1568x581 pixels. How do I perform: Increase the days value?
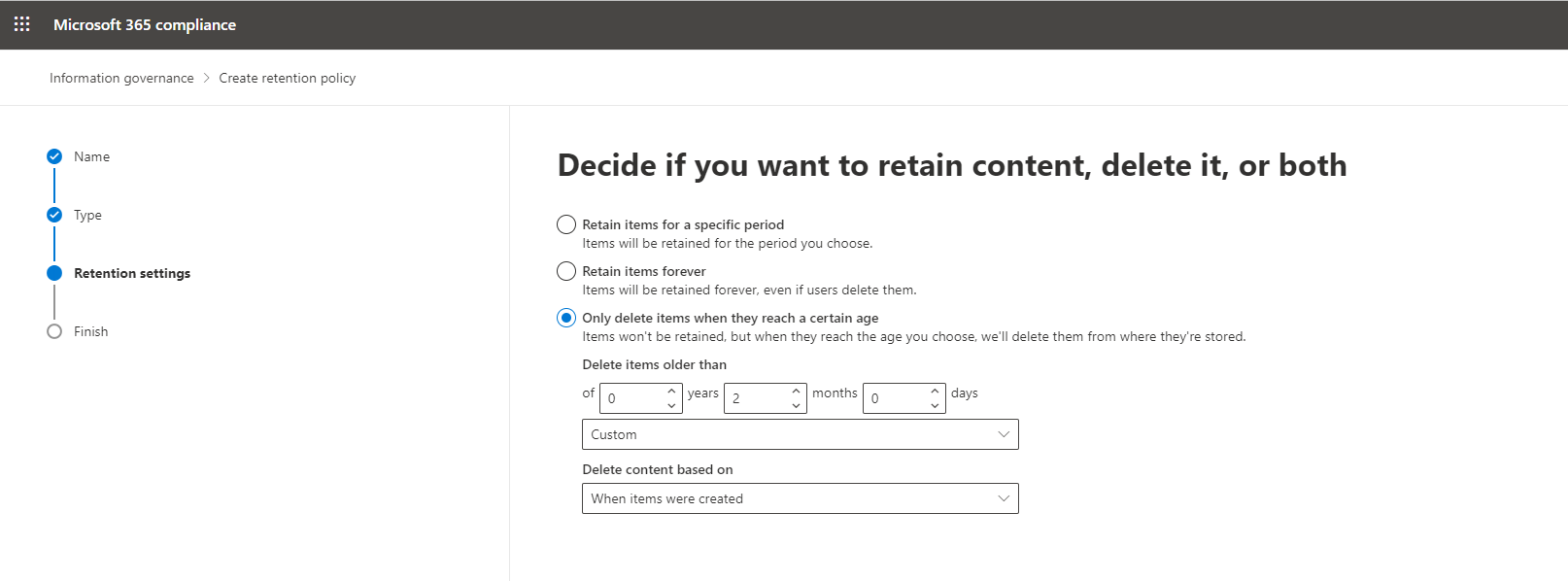pyautogui.click(x=935, y=391)
